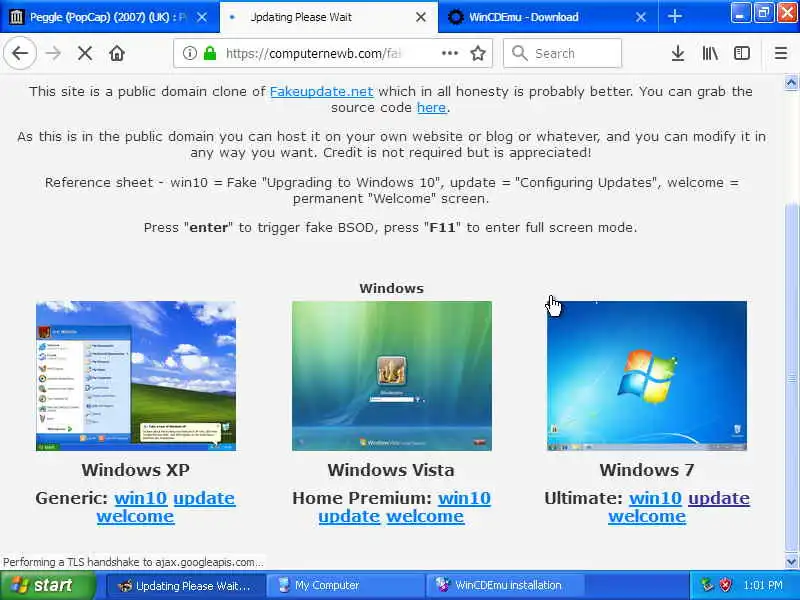Stop loading the page
The height and width of the screenshot is (600, 800).
(x=85, y=53)
